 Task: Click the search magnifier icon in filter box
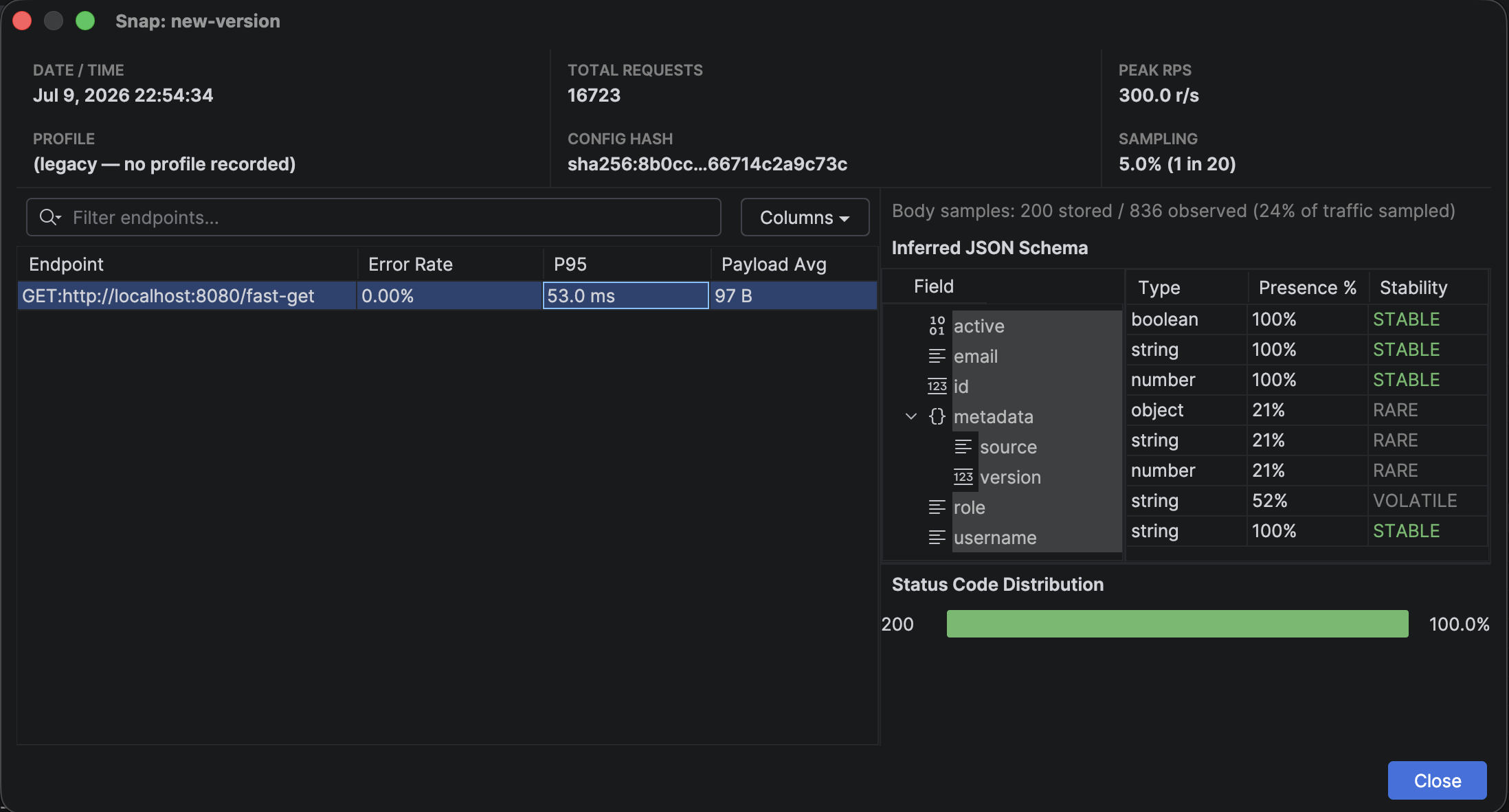click(50, 217)
